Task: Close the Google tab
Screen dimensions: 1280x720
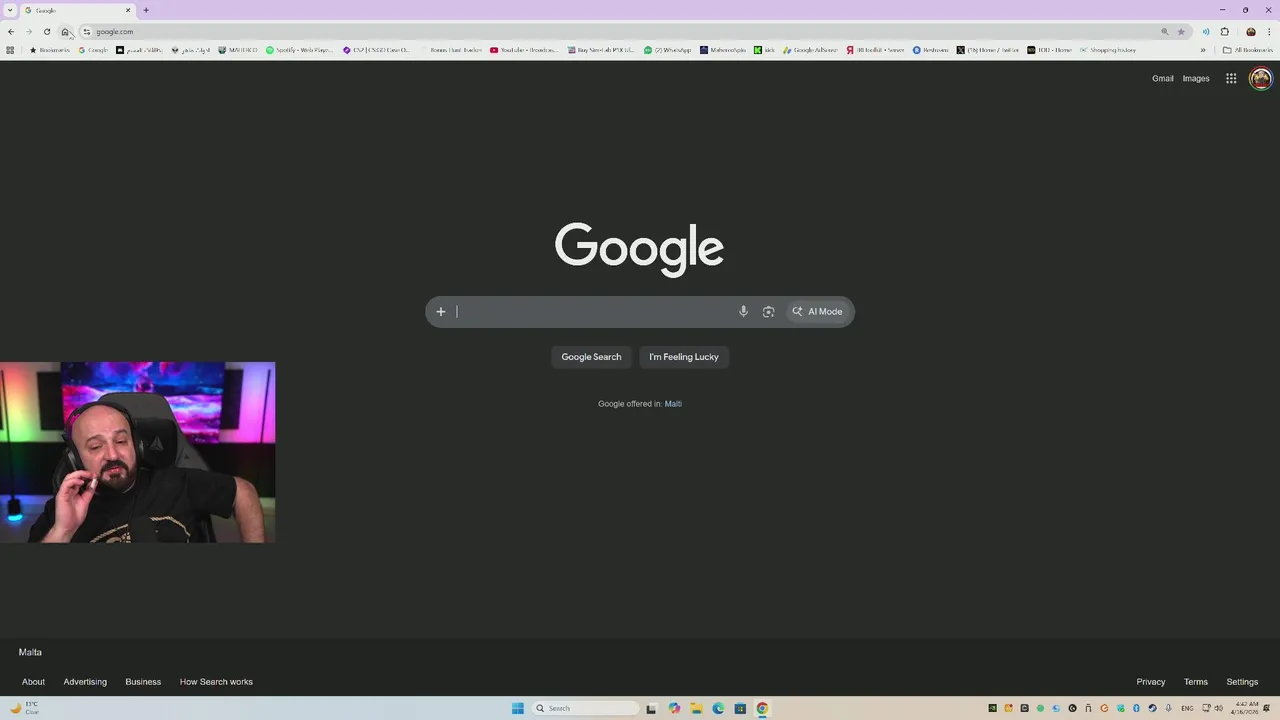Action: point(128,10)
